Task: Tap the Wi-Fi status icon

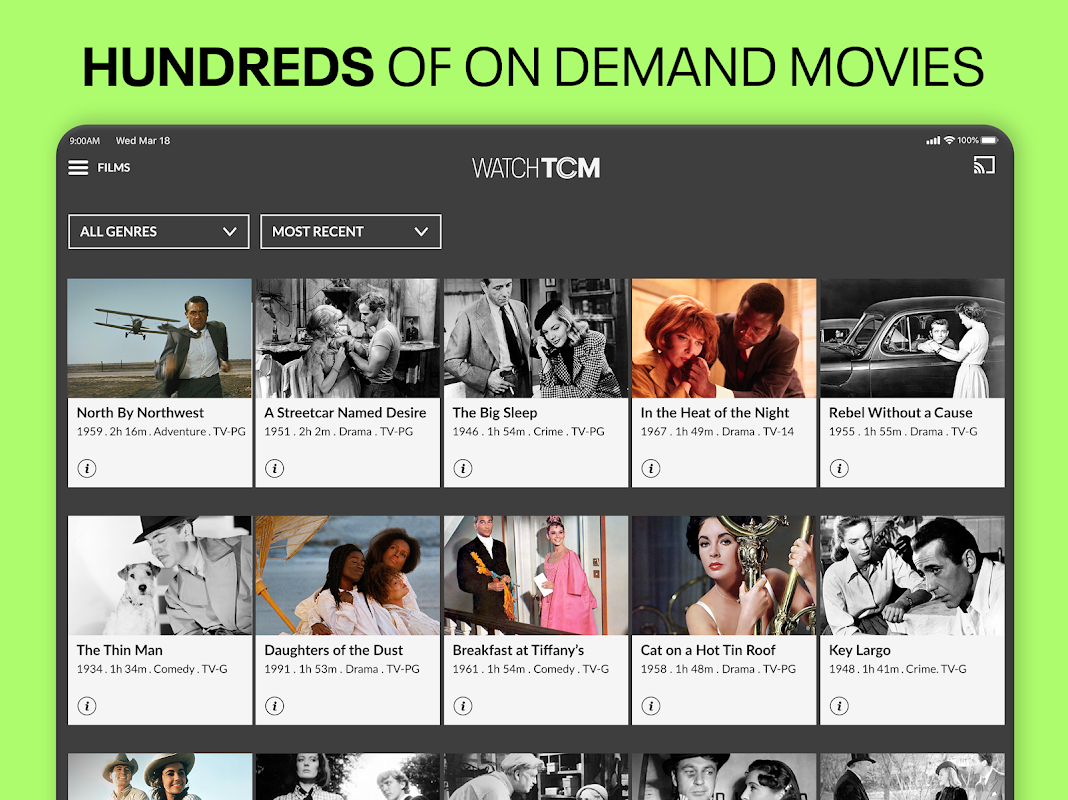Action: tap(949, 140)
